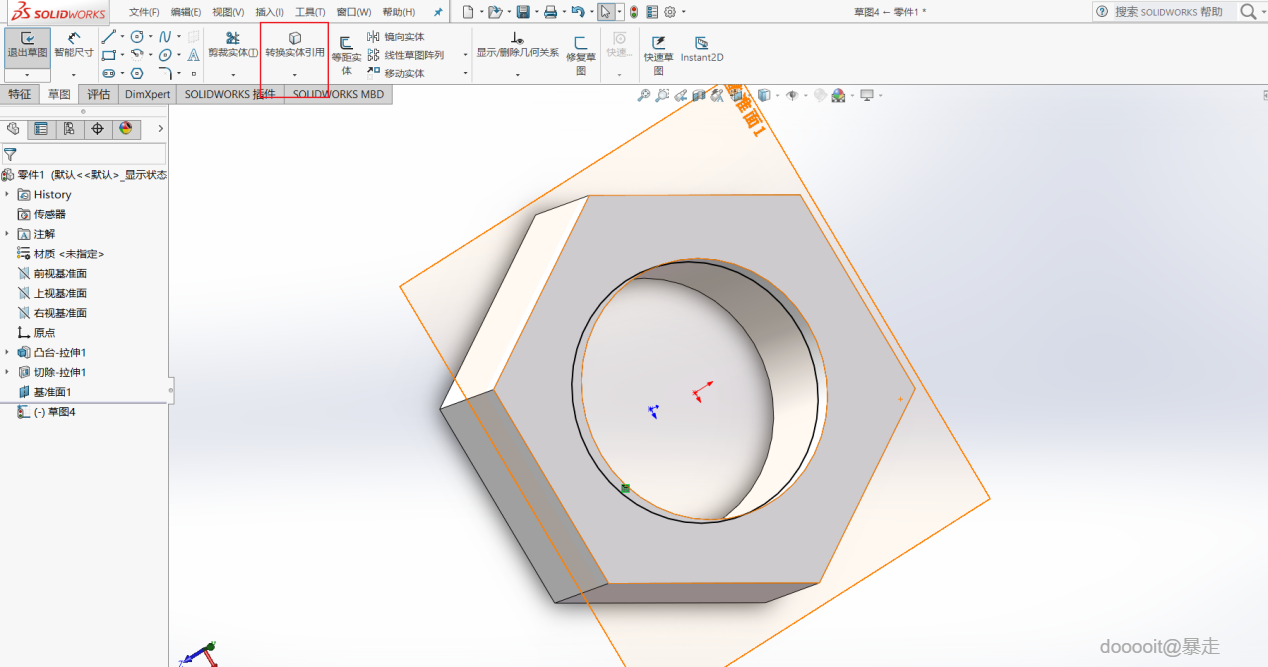Click the Mirror Entities (镜向实体) tool
Screen dimensions: 1268x667
[396, 37]
